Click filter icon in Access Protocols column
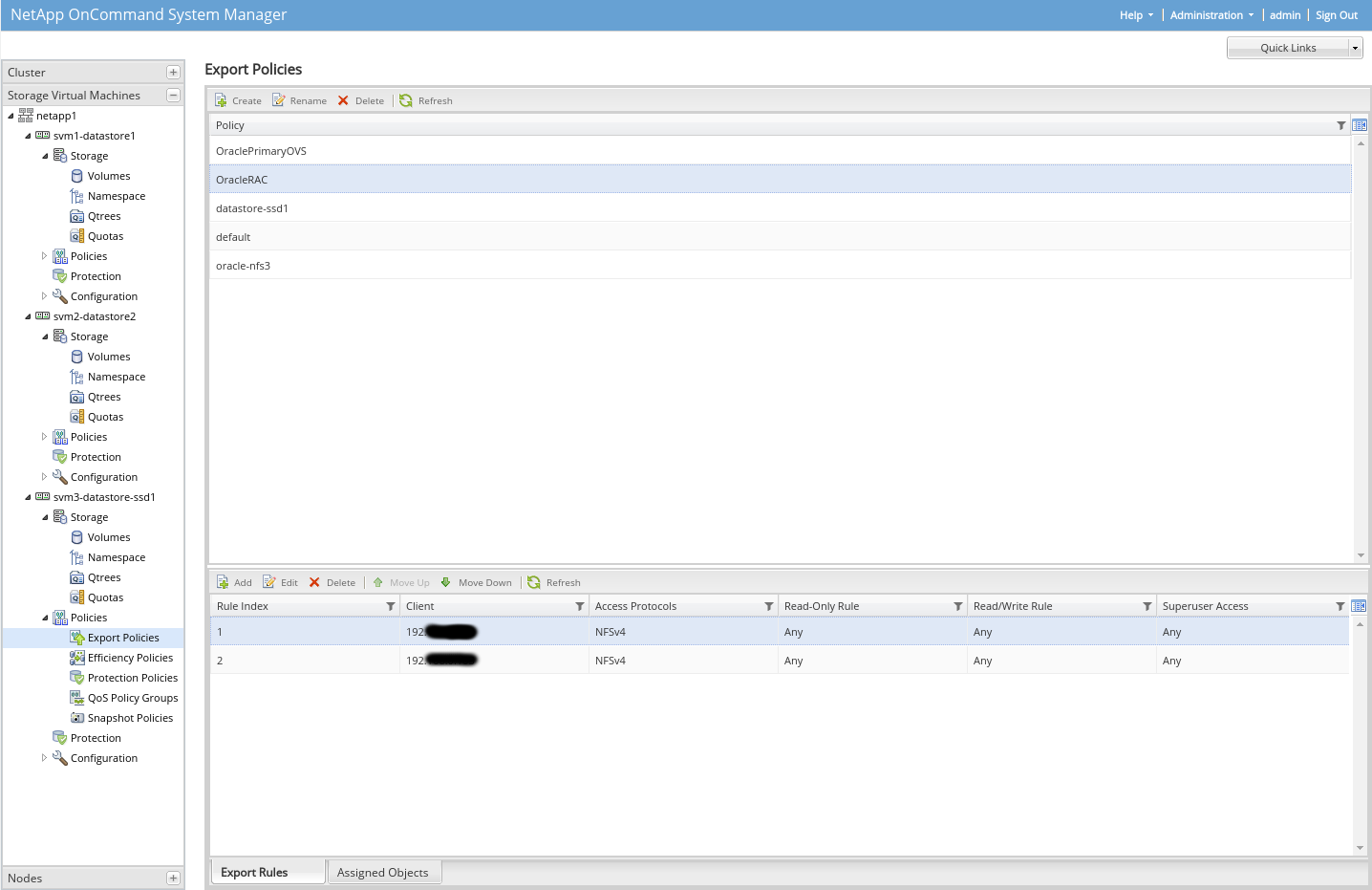The image size is (1372, 890). [x=769, y=606]
